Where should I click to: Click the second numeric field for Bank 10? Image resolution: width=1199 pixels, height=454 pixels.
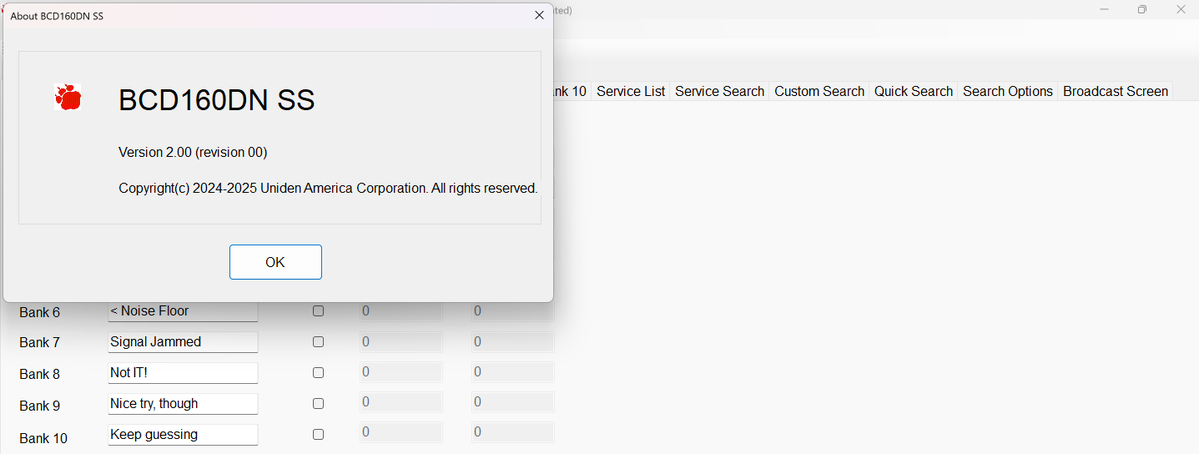click(512, 433)
